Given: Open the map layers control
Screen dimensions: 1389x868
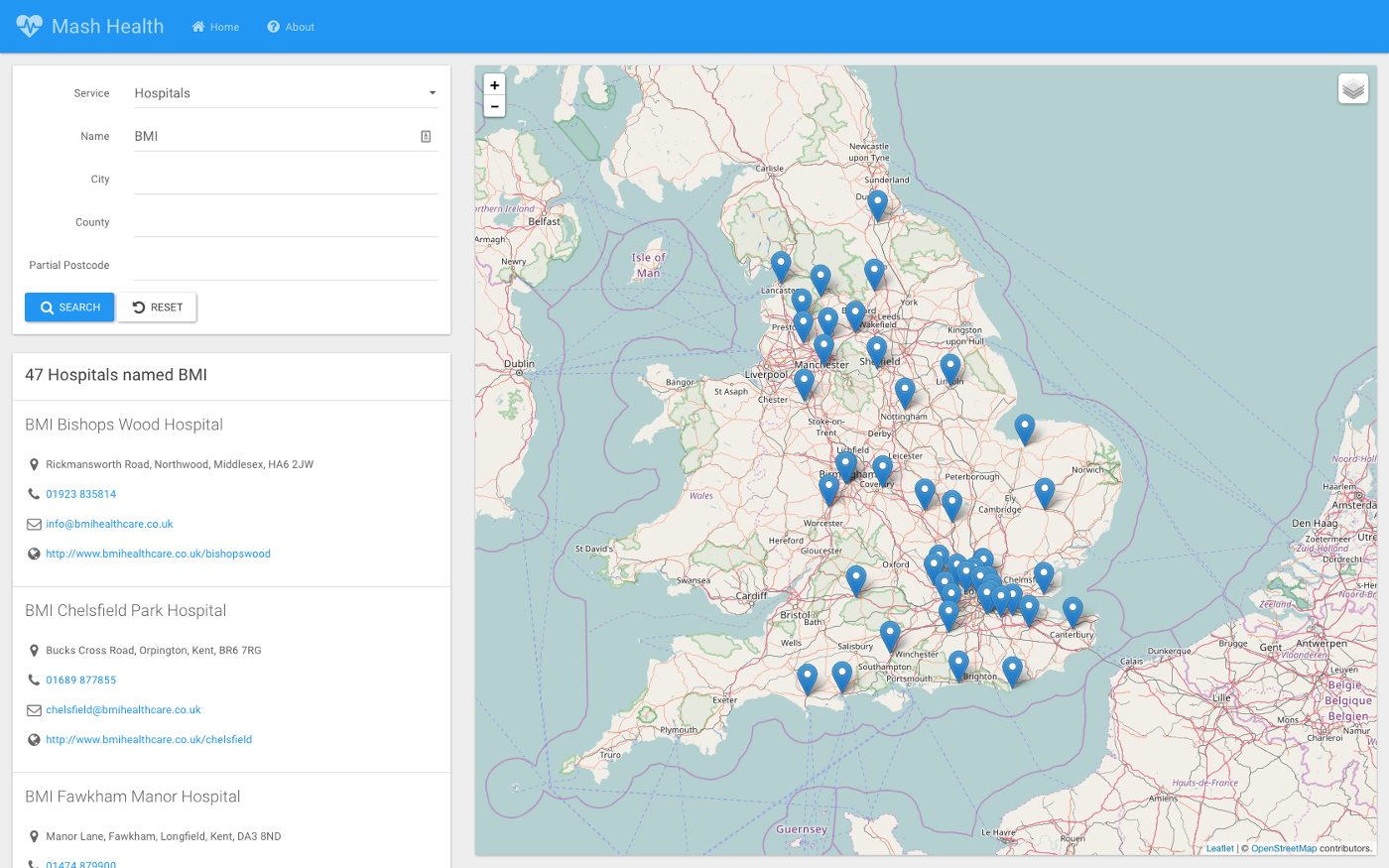Looking at the screenshot, I should click(1353, 89).
